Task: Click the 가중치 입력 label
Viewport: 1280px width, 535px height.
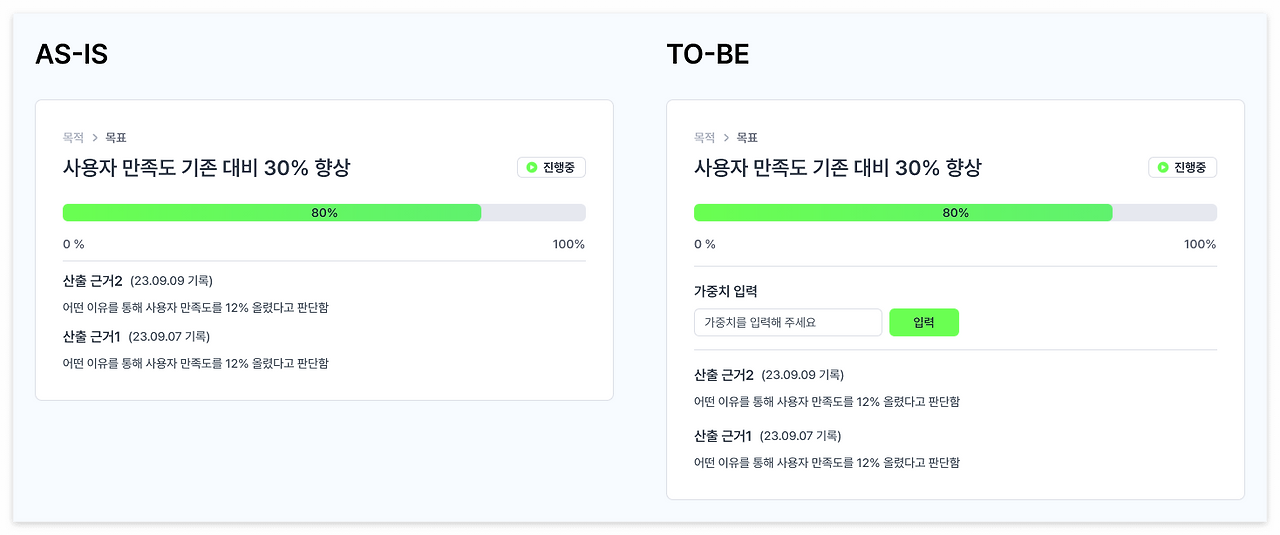Action: [725, 291]
